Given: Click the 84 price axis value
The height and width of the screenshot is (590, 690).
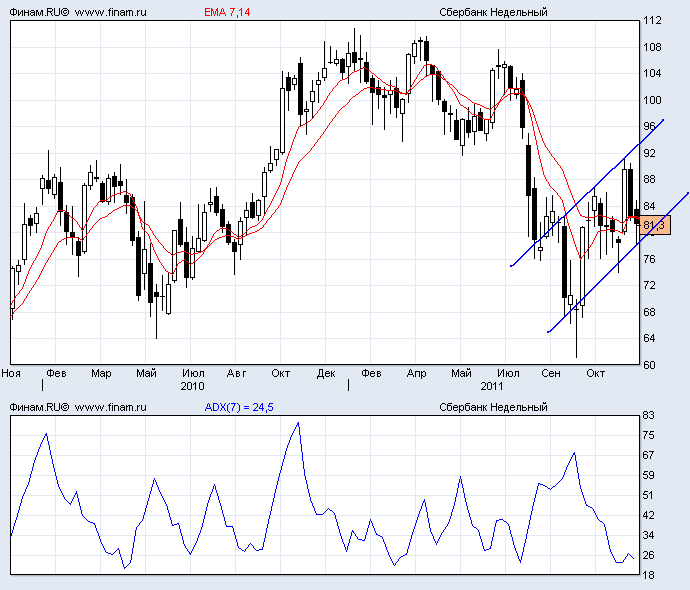Looking at the screenshot, I should tap(650, 206).
